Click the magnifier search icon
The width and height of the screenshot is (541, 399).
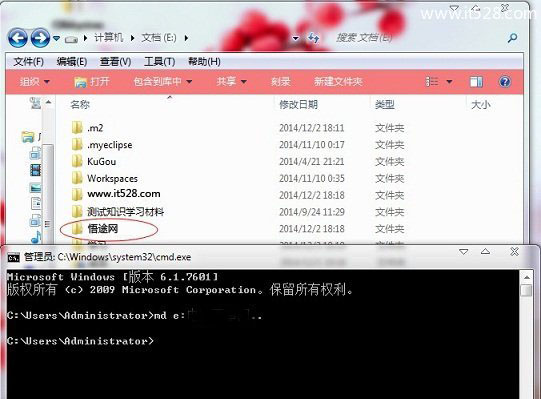(513, 38)
